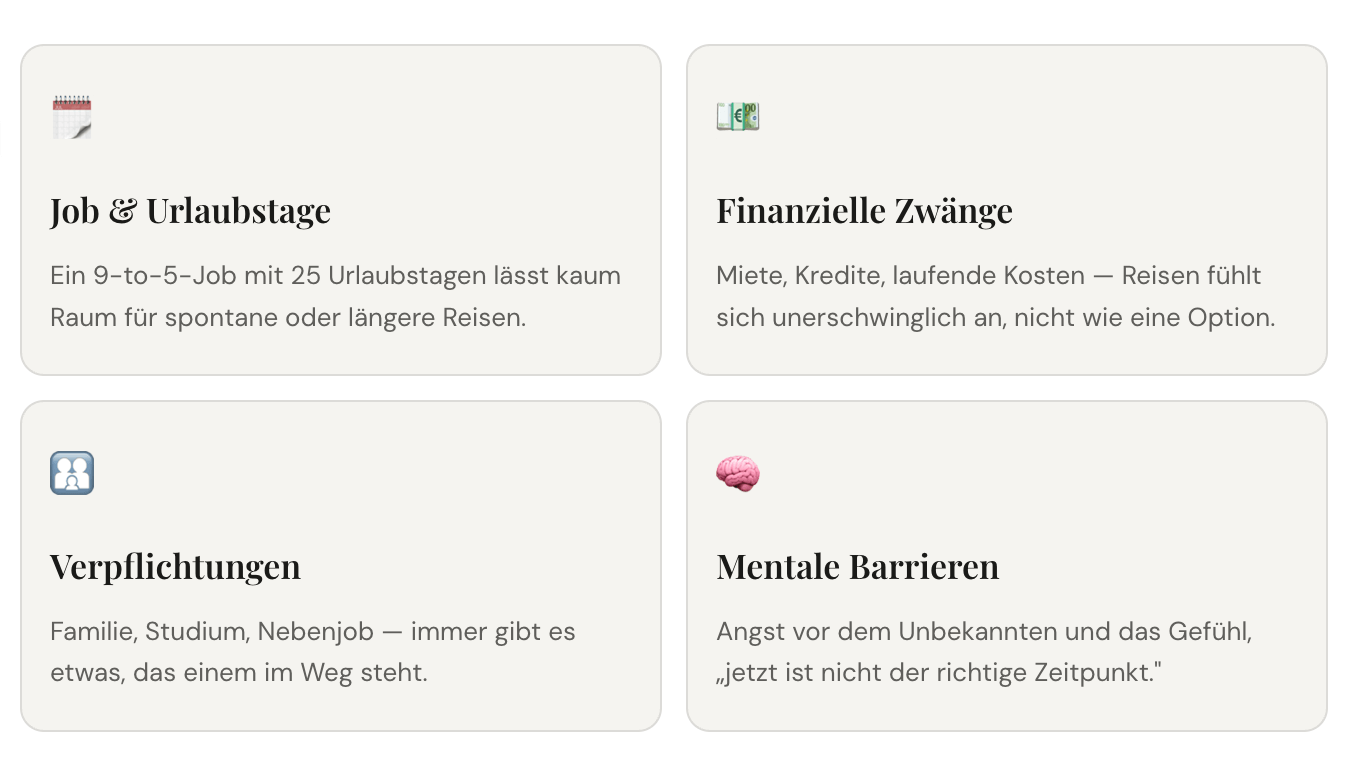Click the line 'sich unerschwinglich an, nicht wie eine Option'
Screen dimensions: 1346x762
pos(996,318)
